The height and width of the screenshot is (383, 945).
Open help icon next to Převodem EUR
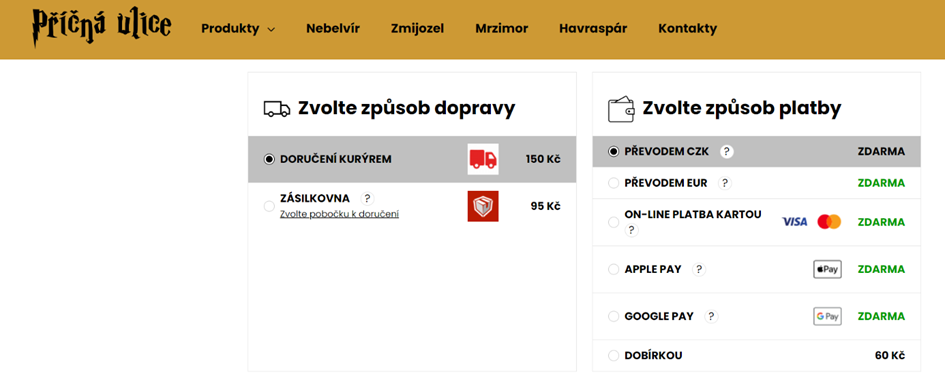click(x=724, y=183)
